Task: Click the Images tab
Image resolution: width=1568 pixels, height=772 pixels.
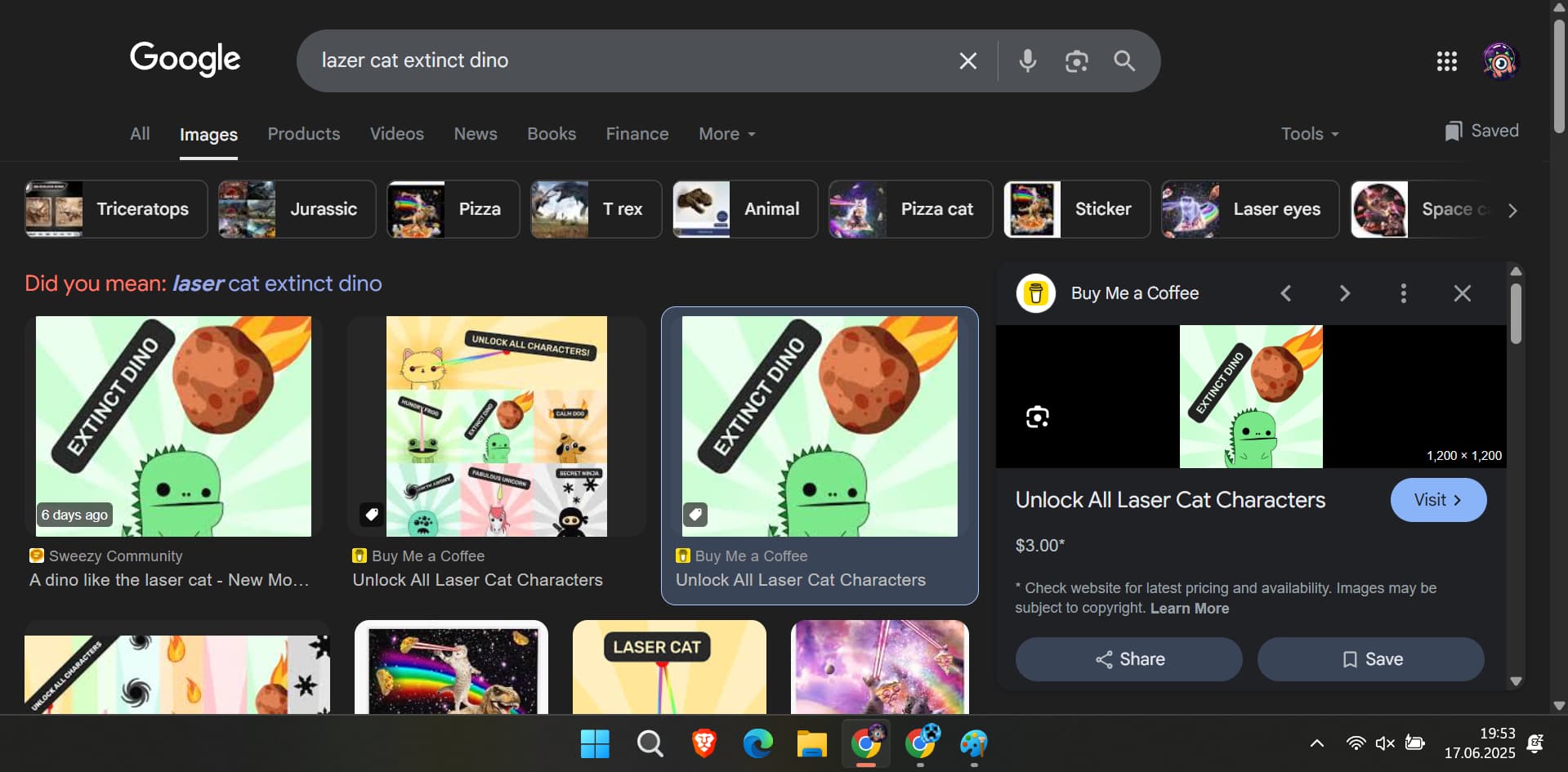Action: click(x=208, y=135)
